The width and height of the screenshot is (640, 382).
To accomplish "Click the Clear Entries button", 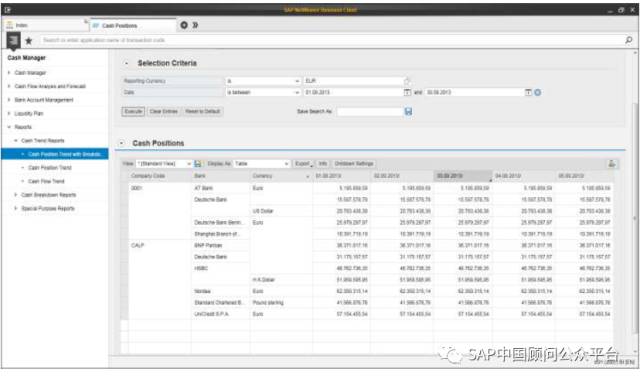I will (163, 111).
